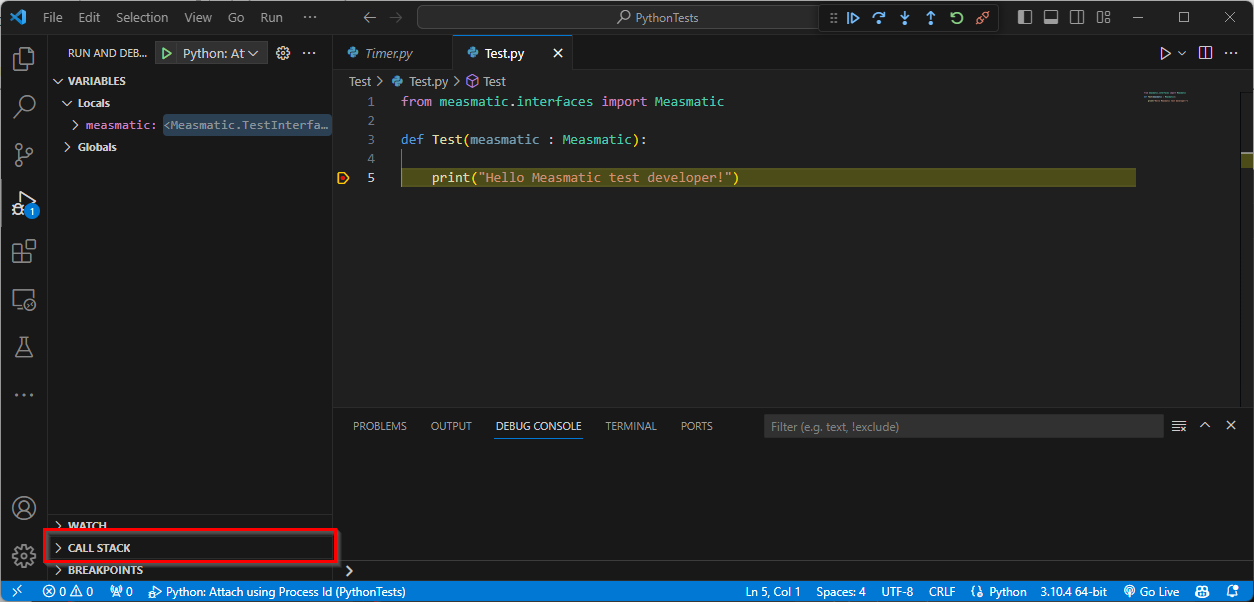The height and width of the screenshot is (602, 1254).
Task: Open the Testing flask view
Action: [24, 347]
